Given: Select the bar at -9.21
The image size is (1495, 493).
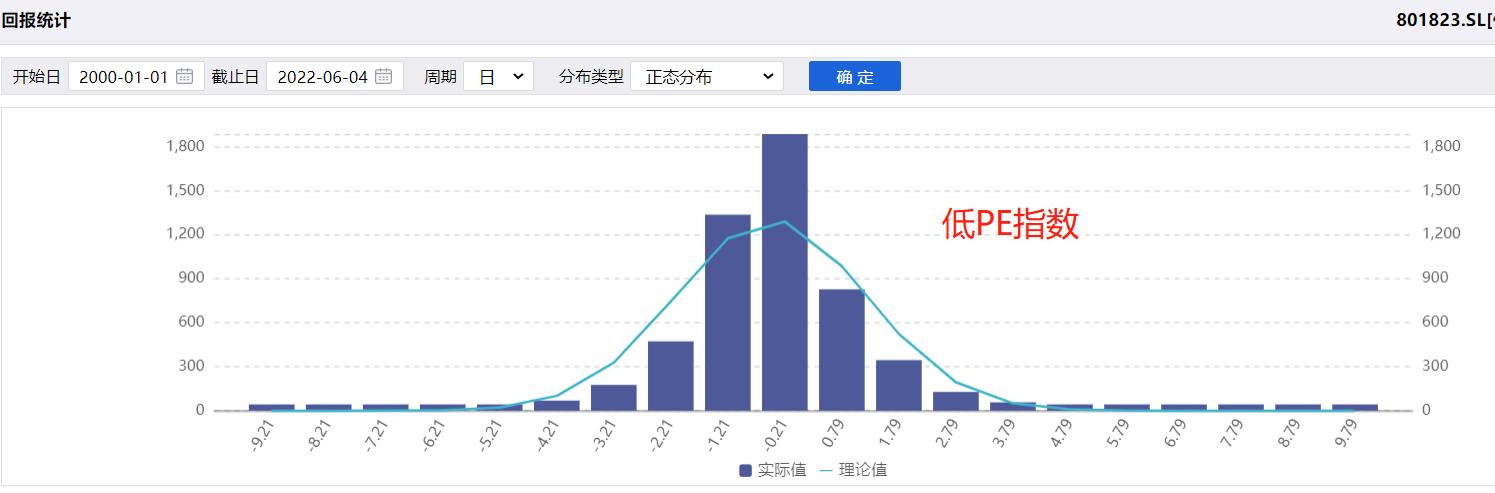Looking at the screenshot, I should (x=272, y=407).
